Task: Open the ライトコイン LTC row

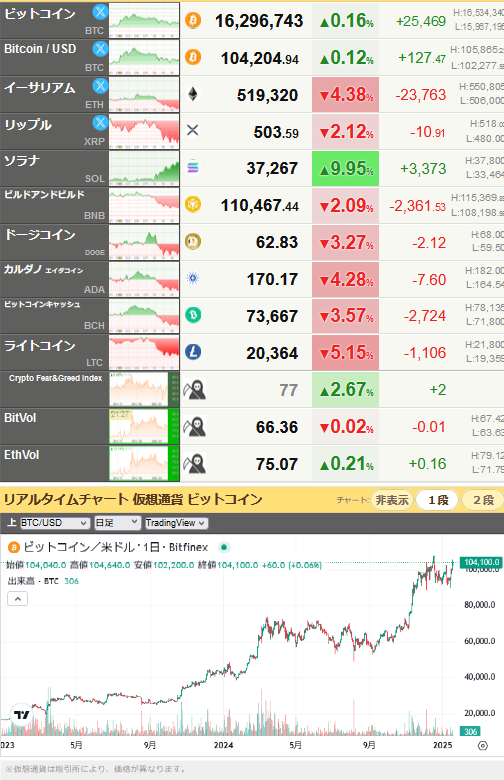Action: [252, 352]
